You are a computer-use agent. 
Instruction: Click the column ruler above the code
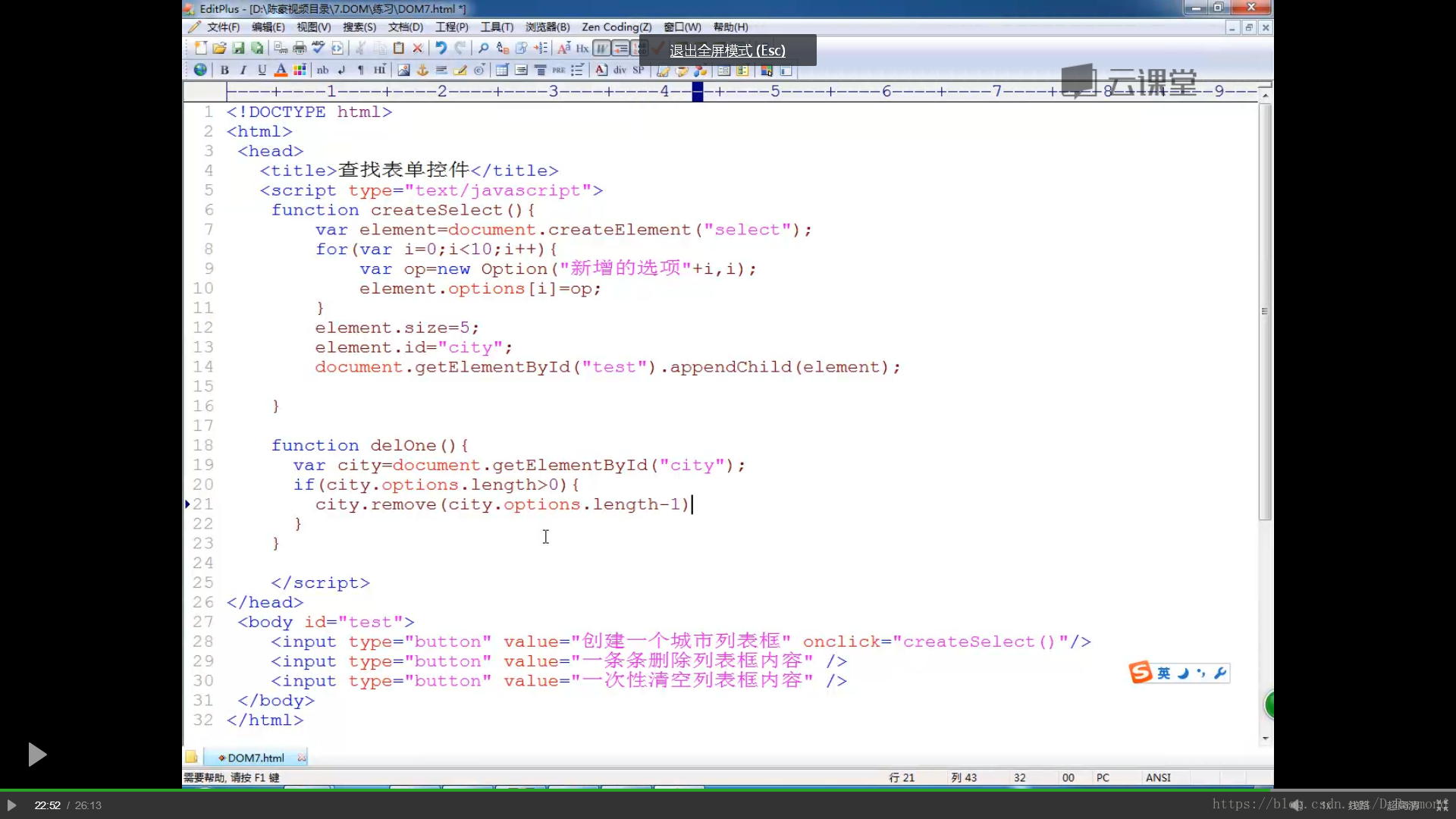coord(741,92)
